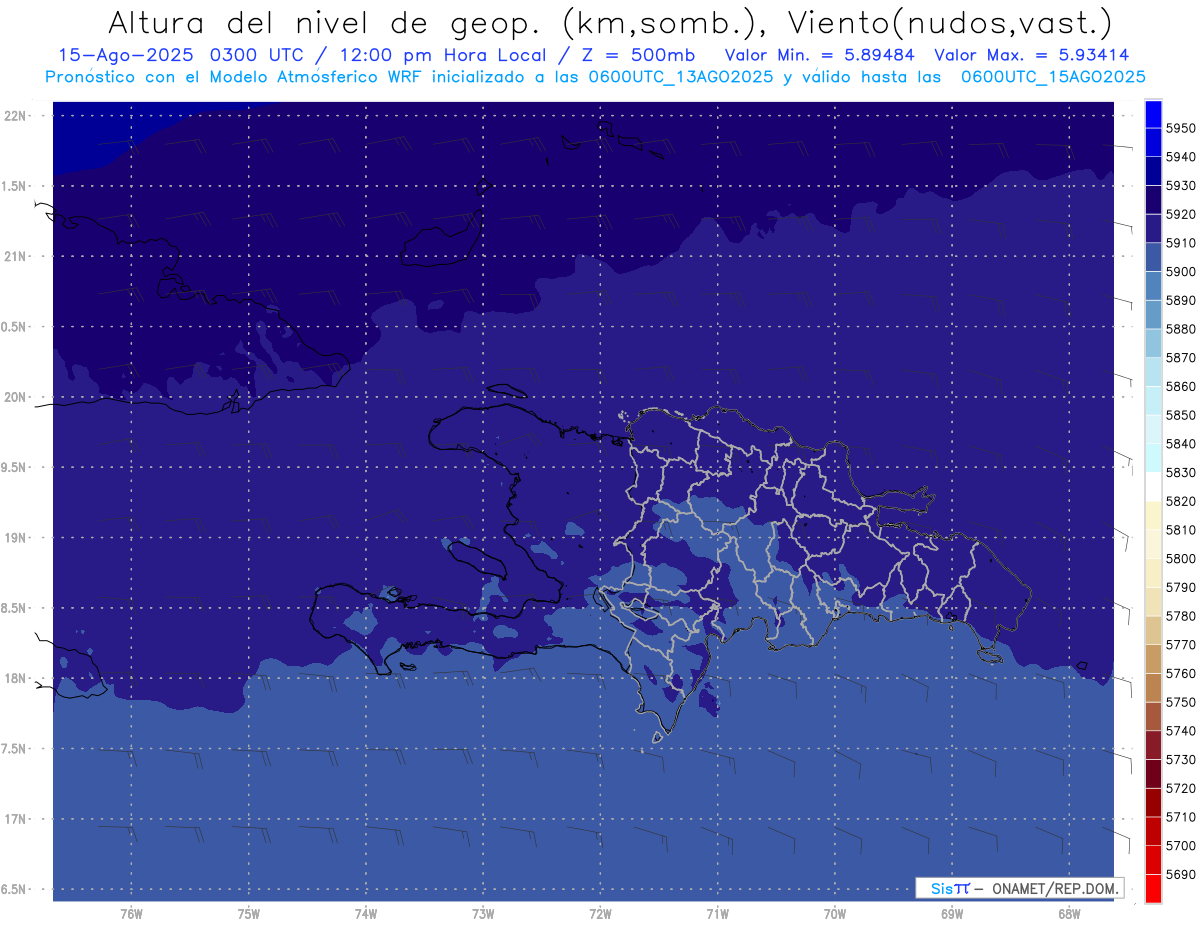This screenshot has width=1200, height=927.
Task: Click the '5690' color bar label
Action: 1180,874
